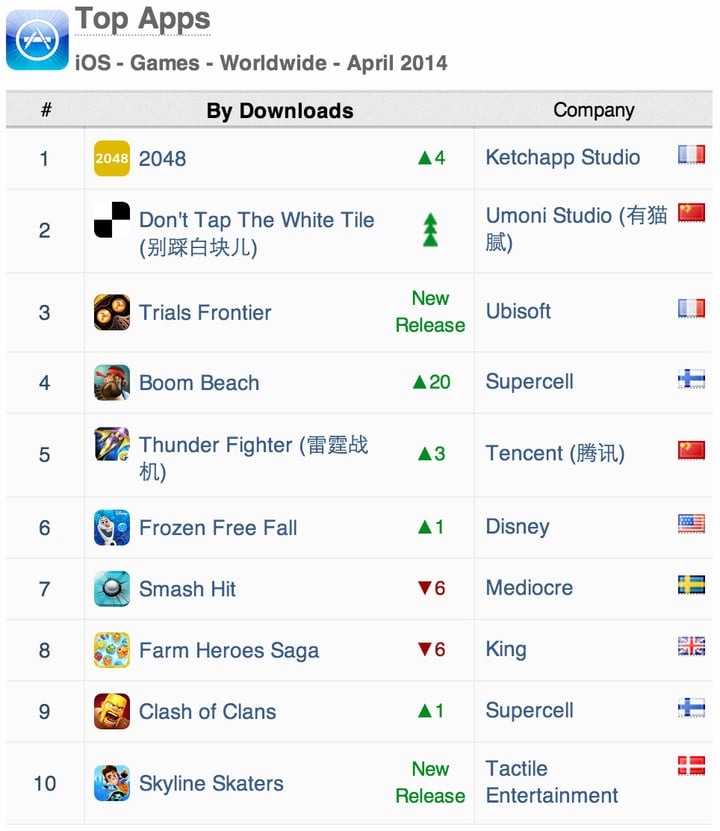Open the Skyline Skaters app icon
The height and width of the screenshot is (831, 720).
click(112, 783)
